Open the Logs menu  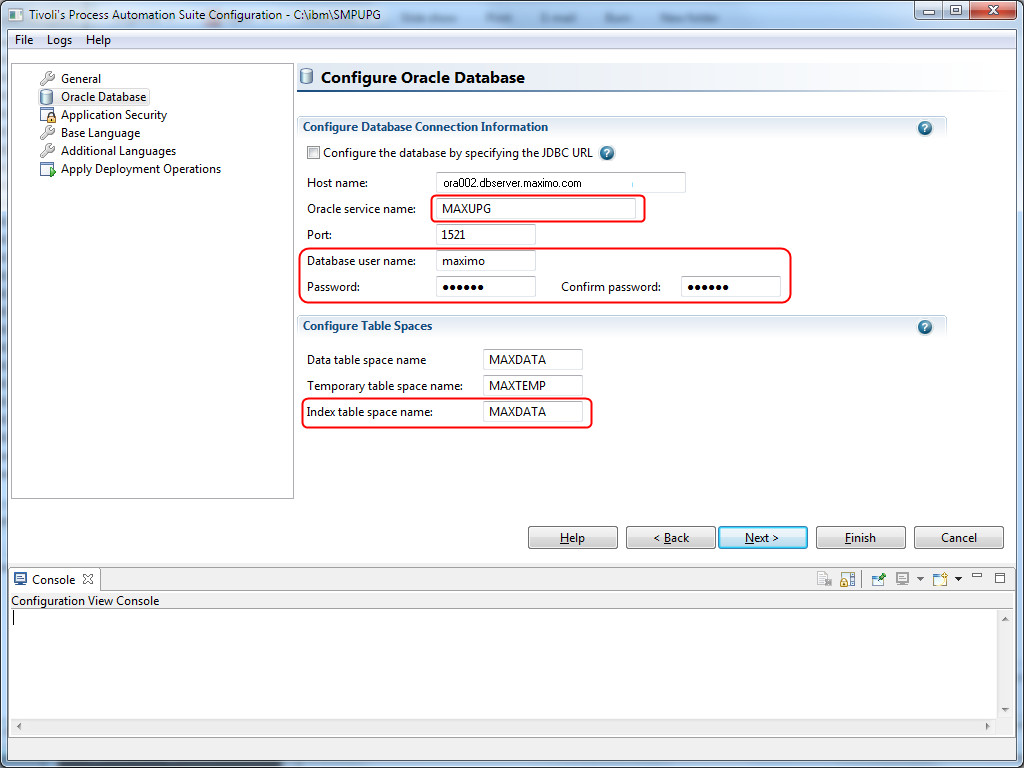click(x=59, y=40)
